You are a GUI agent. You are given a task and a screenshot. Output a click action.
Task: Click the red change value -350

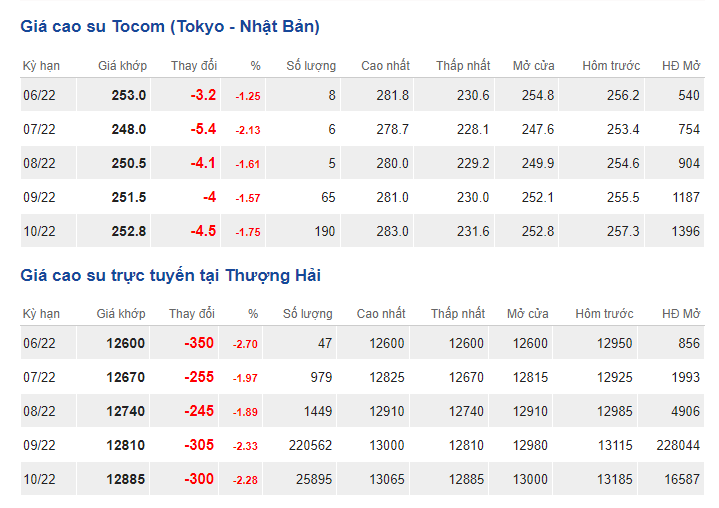tap(199, 344)
